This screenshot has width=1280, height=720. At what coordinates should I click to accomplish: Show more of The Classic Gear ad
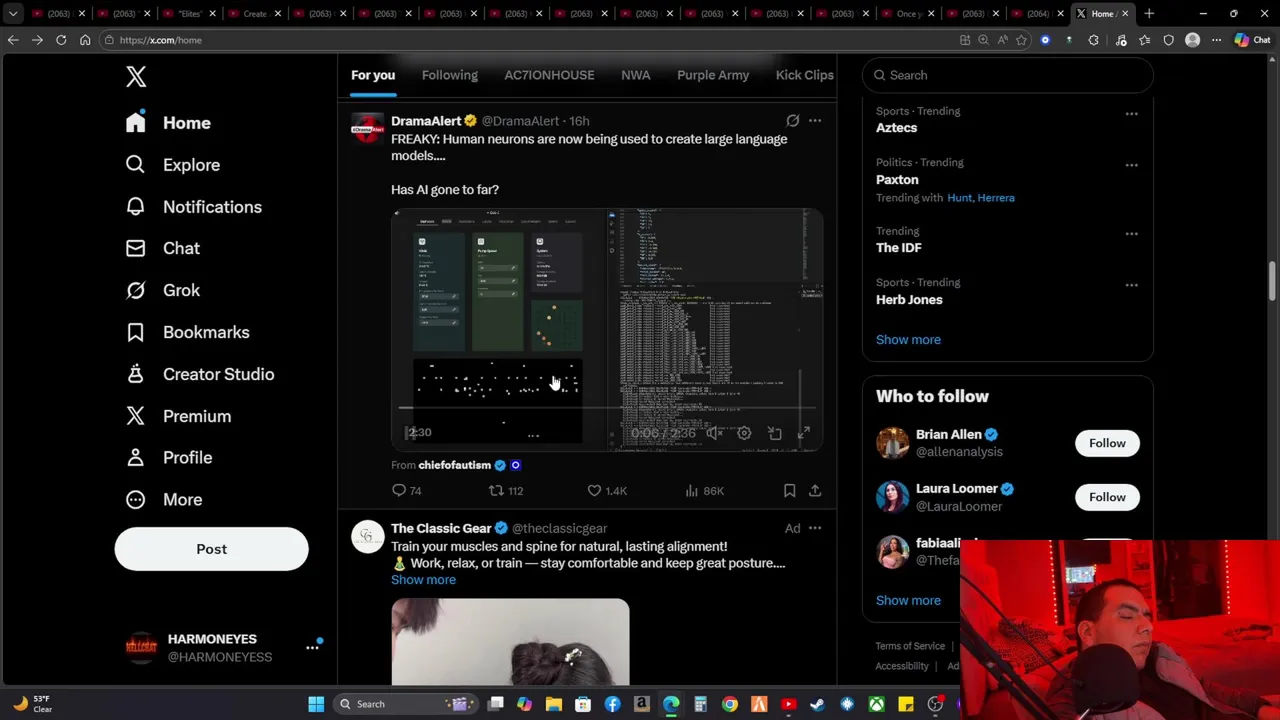[423, 580]
